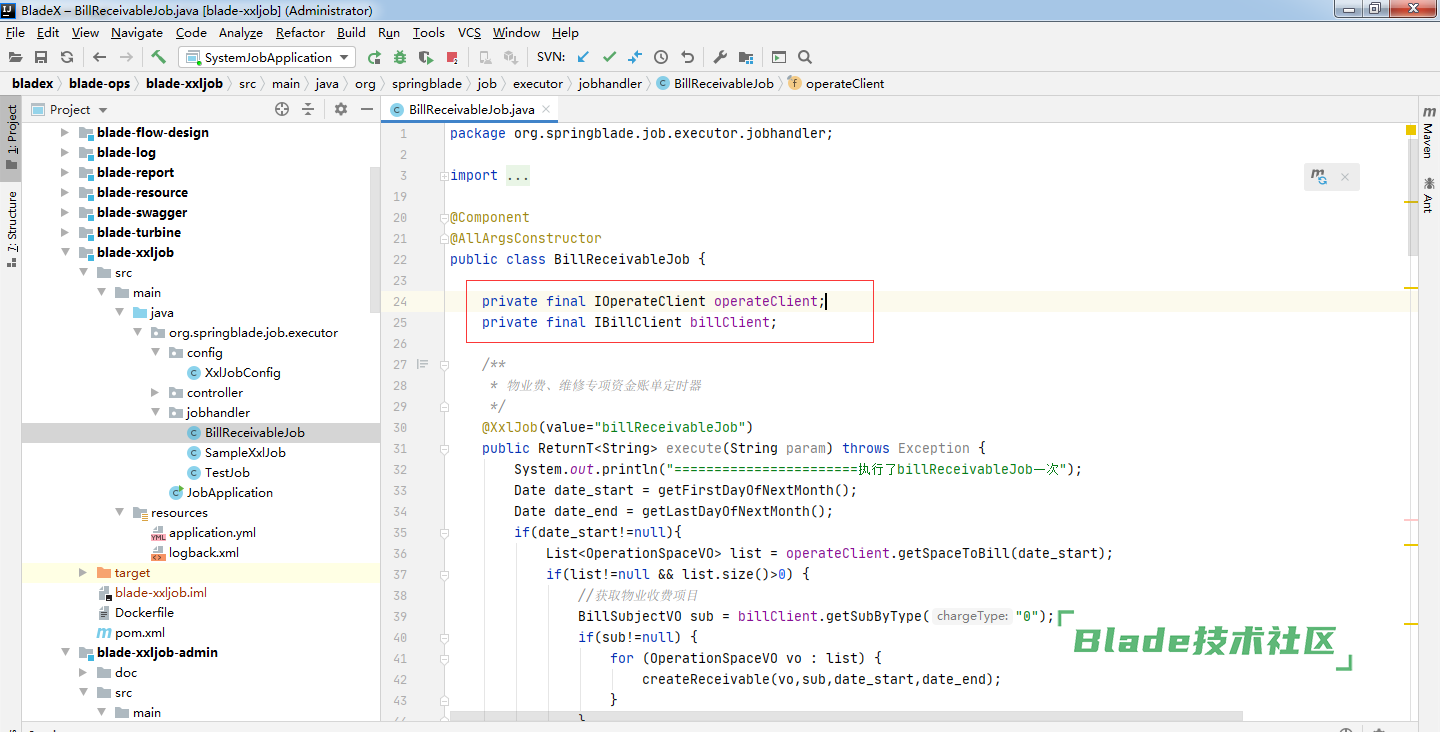Unfold the collapsed import block

pyautogui.click(x=442, y=175)
